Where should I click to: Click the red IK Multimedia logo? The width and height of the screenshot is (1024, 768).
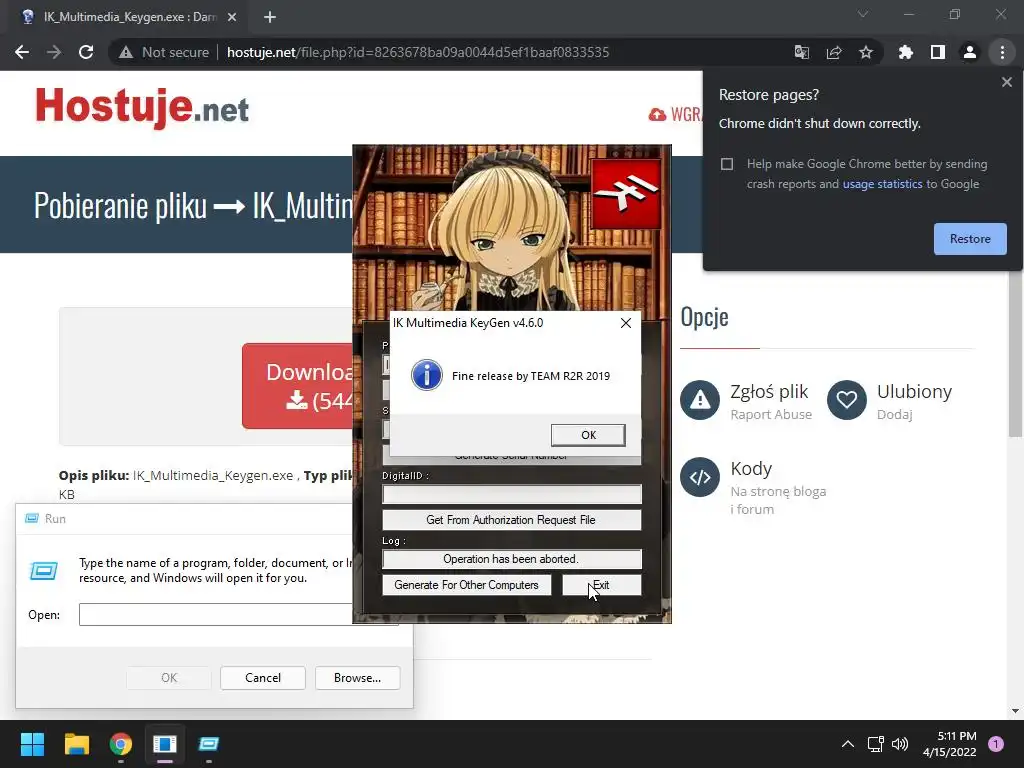[x=626, y=193]
